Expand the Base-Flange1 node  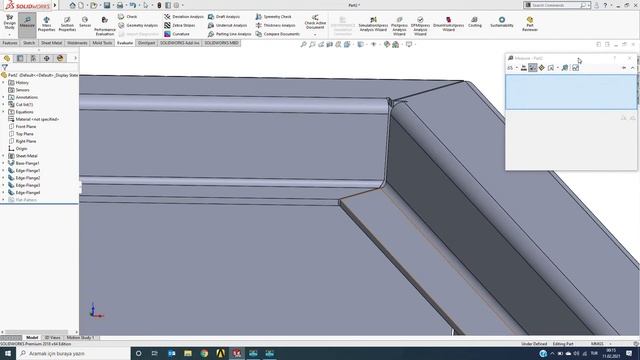point(4,163)
